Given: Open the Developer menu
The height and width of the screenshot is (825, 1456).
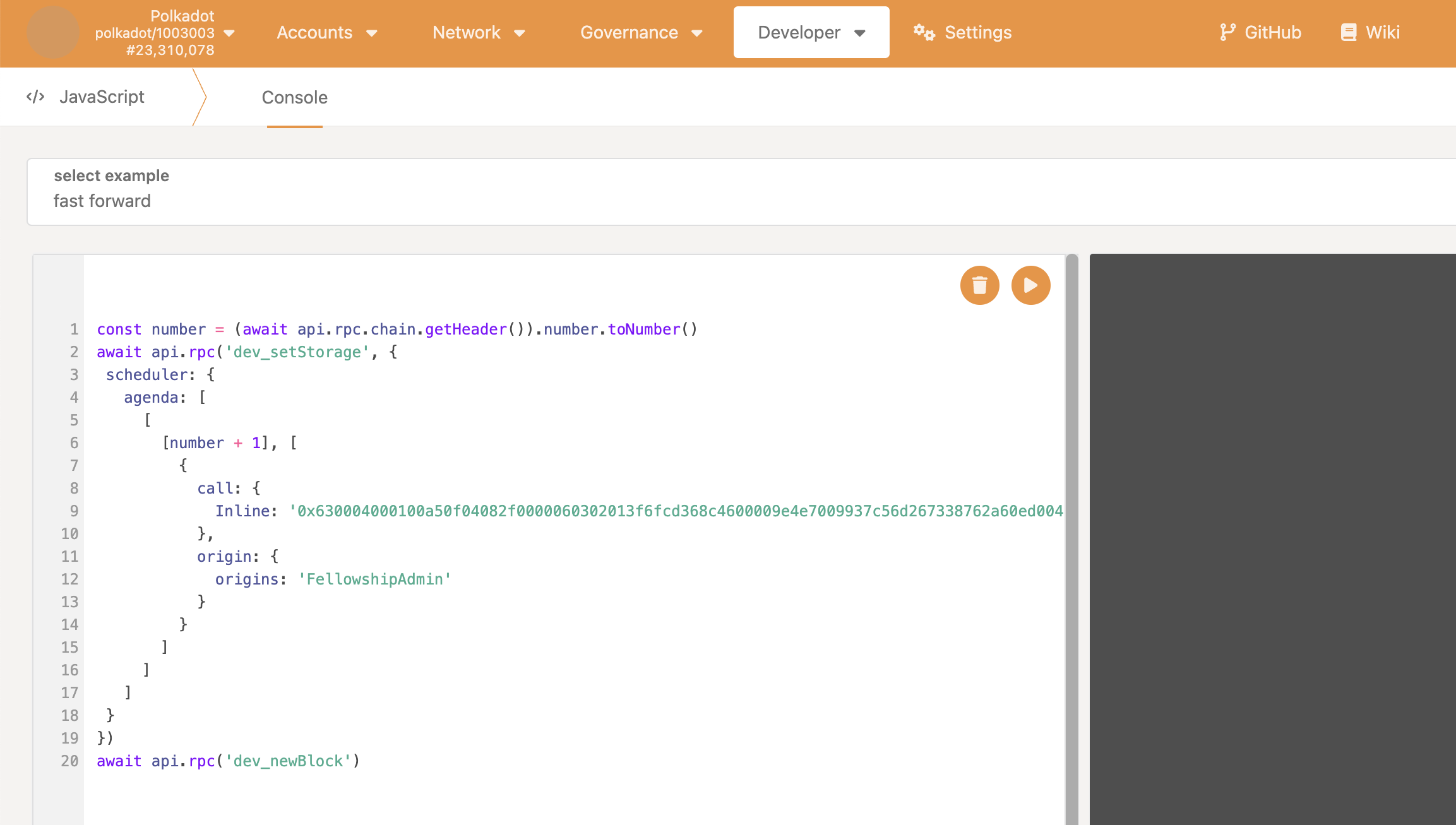Looking at the screenshot, I should pos(811,32).
